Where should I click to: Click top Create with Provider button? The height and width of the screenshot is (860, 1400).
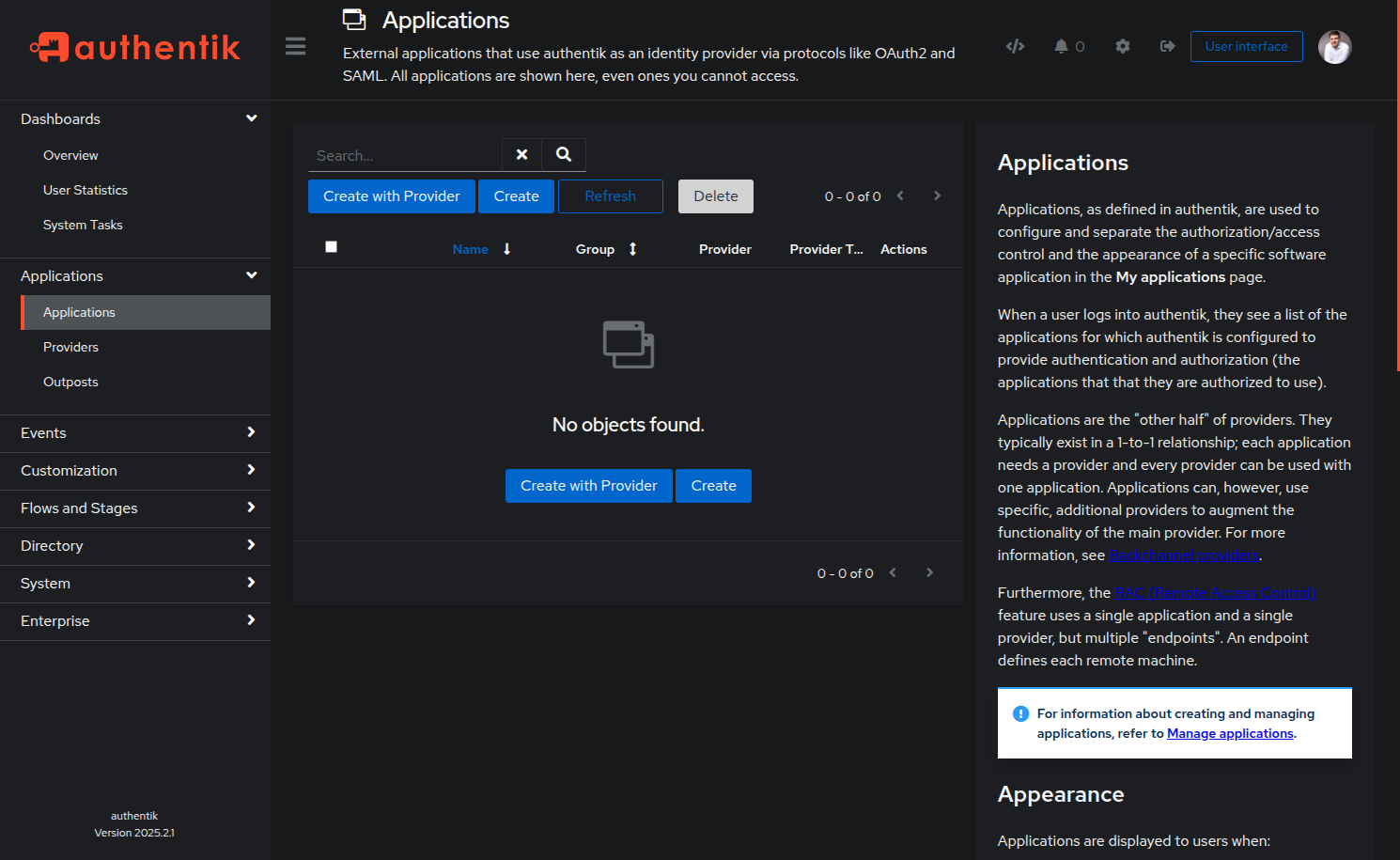tap(392, 196)
